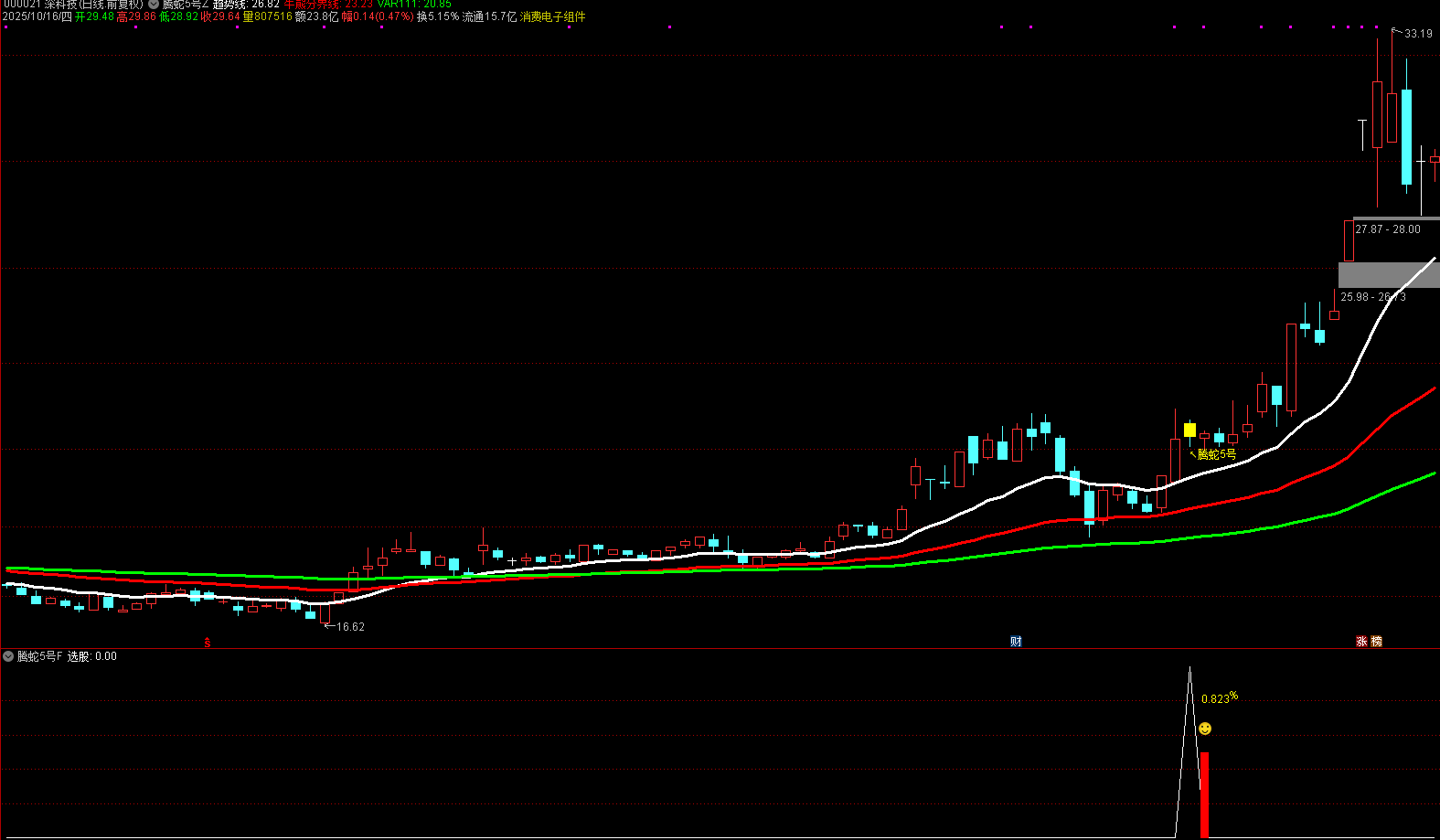Click the 27.87 - 28.00 gap label
The height and width of the screenshot is (840, 1440).
pyautogui.click(x=1388, y=229)
